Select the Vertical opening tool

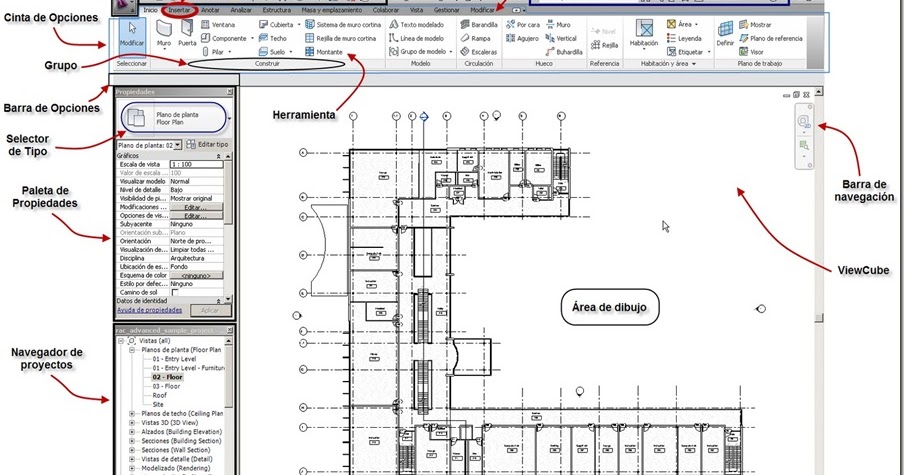click(x=561, y=38)
